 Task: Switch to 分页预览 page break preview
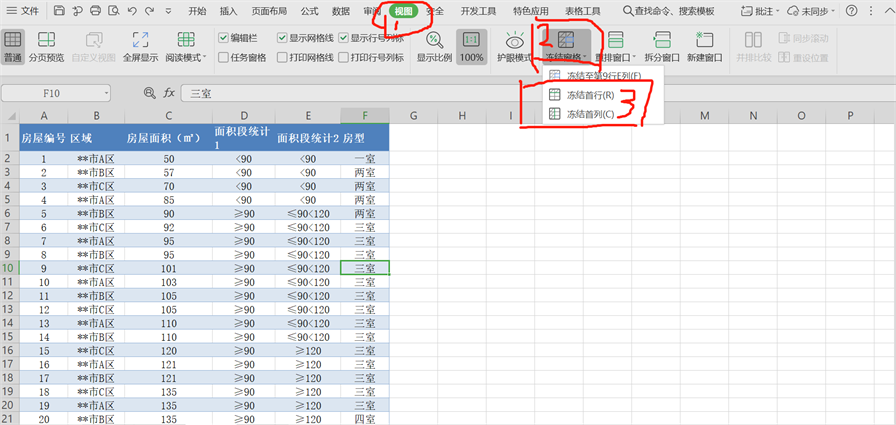click(x=46, y=46)
